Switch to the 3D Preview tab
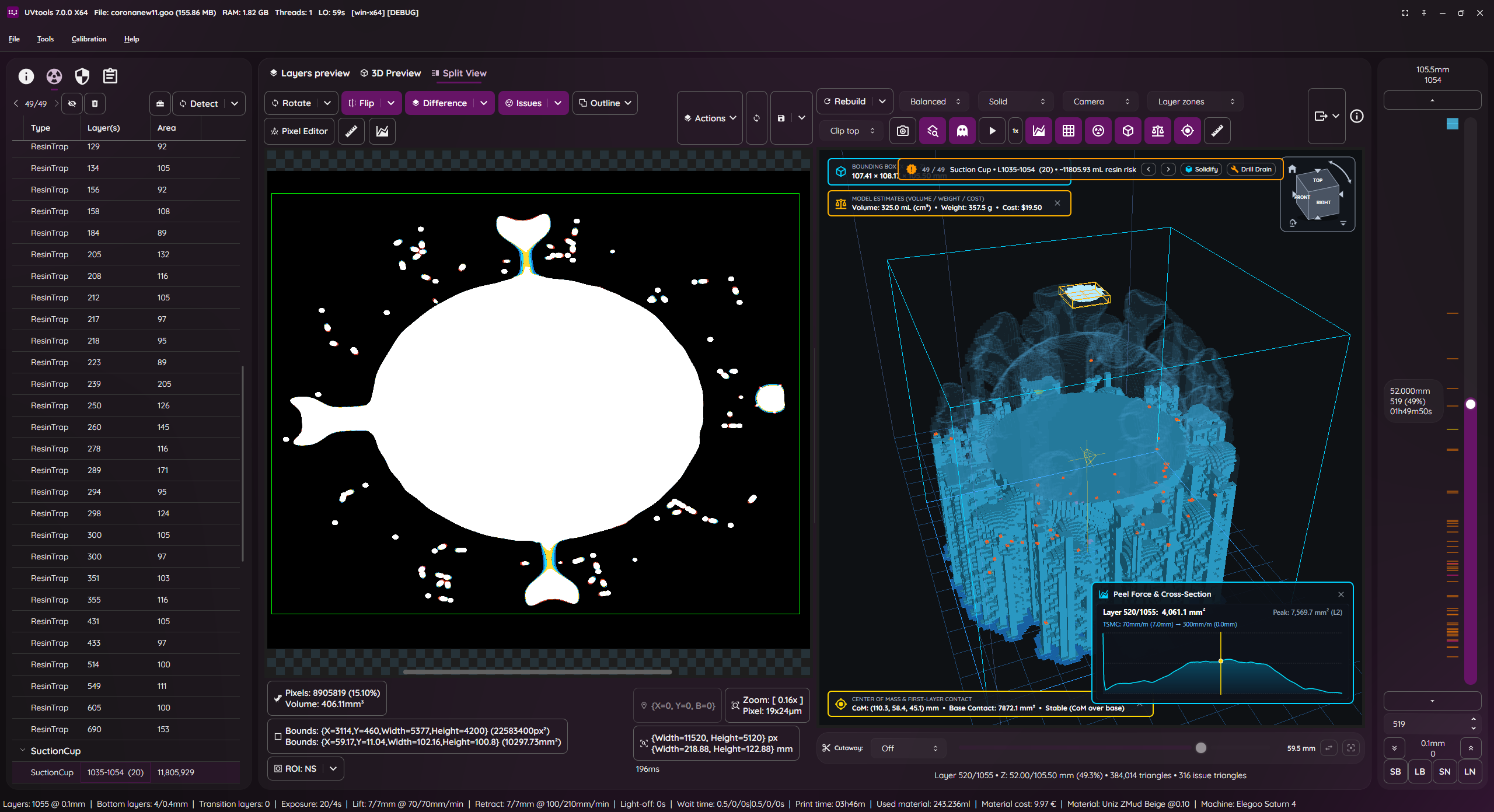This screenshot has height=812, width=1494. pos(390,73)
